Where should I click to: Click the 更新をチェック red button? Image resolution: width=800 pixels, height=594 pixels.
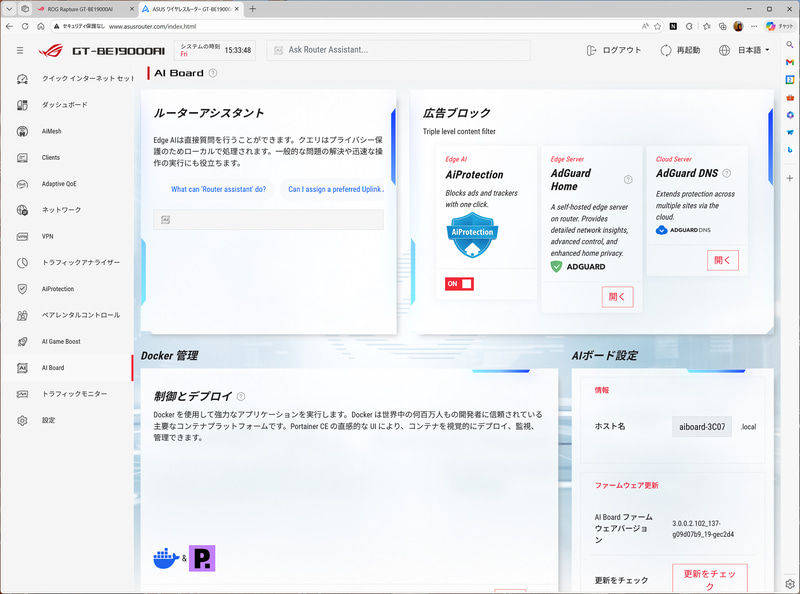(x=710, y=579)
